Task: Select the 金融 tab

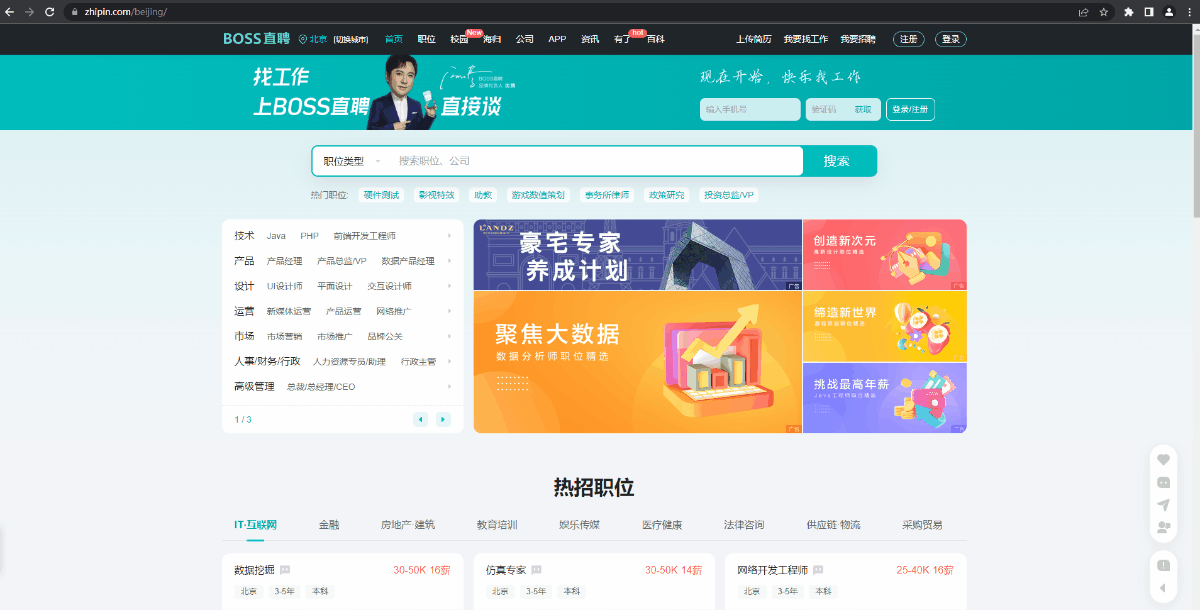Action: (x=329, y=524)
